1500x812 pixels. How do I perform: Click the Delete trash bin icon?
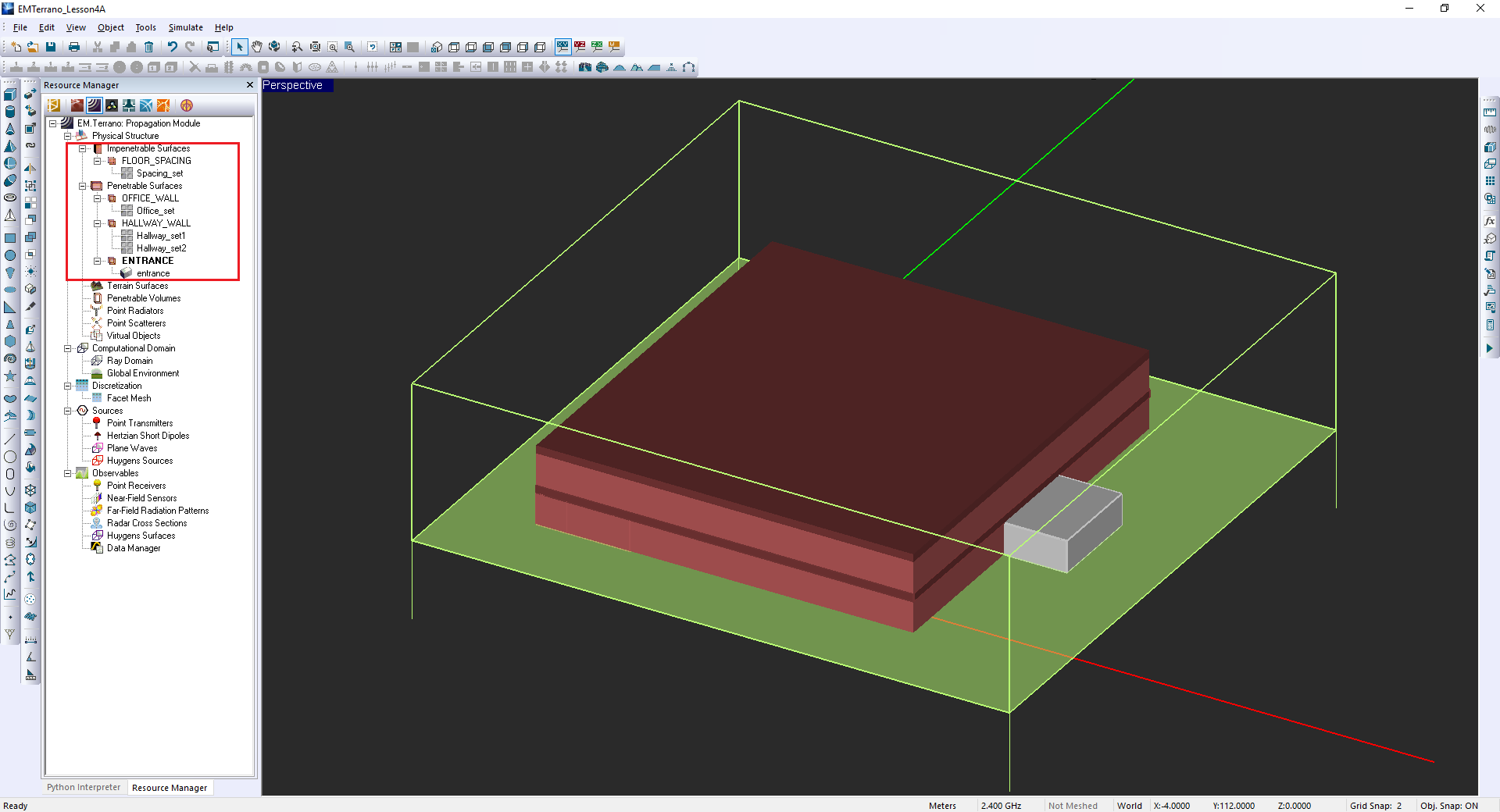point(148,47)
